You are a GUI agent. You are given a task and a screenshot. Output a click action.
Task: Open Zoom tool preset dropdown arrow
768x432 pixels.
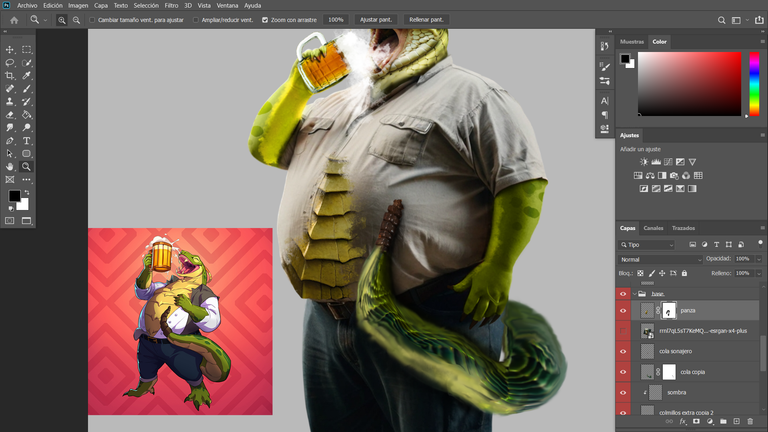tap(45, 21)
